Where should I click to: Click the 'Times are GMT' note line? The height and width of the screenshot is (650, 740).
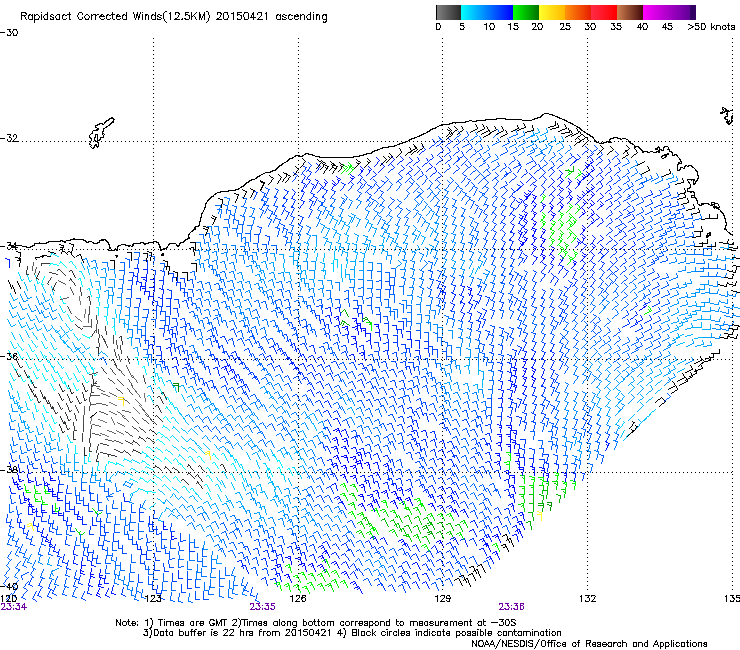[x=316, y=623]
